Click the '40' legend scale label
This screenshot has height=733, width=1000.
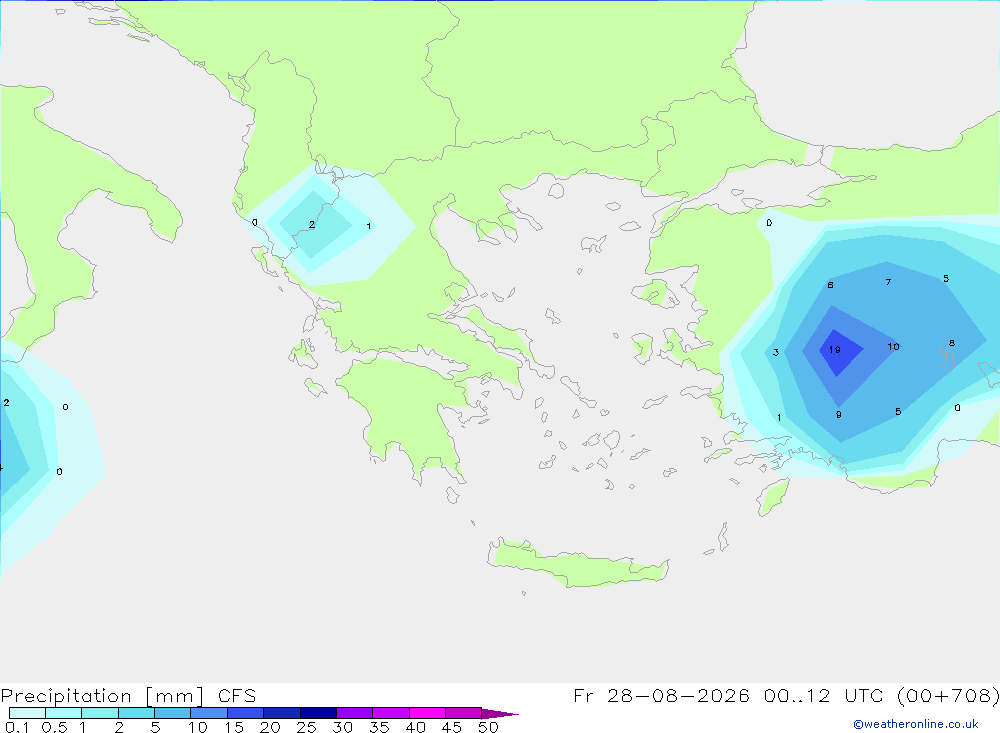click(x=416, y=727)
